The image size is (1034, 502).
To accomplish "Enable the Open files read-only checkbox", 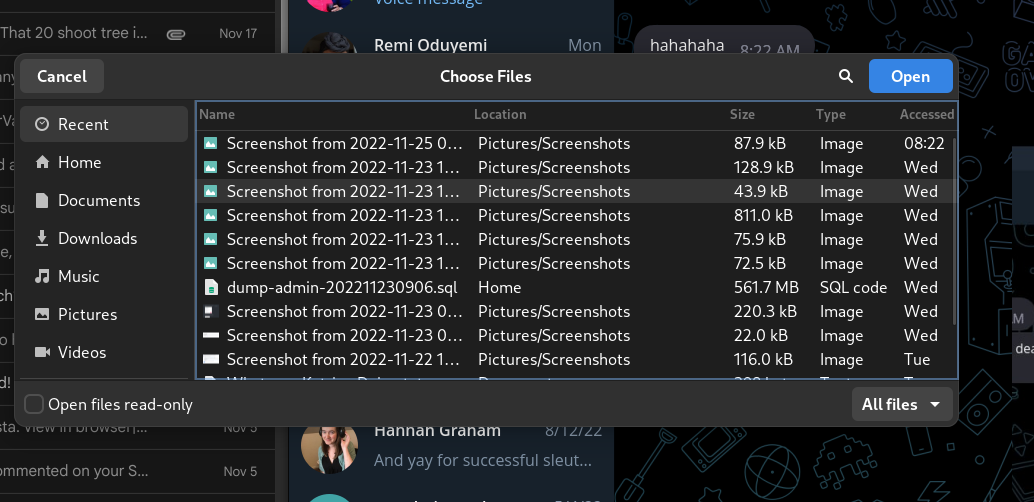I will [x=34, y=404].
